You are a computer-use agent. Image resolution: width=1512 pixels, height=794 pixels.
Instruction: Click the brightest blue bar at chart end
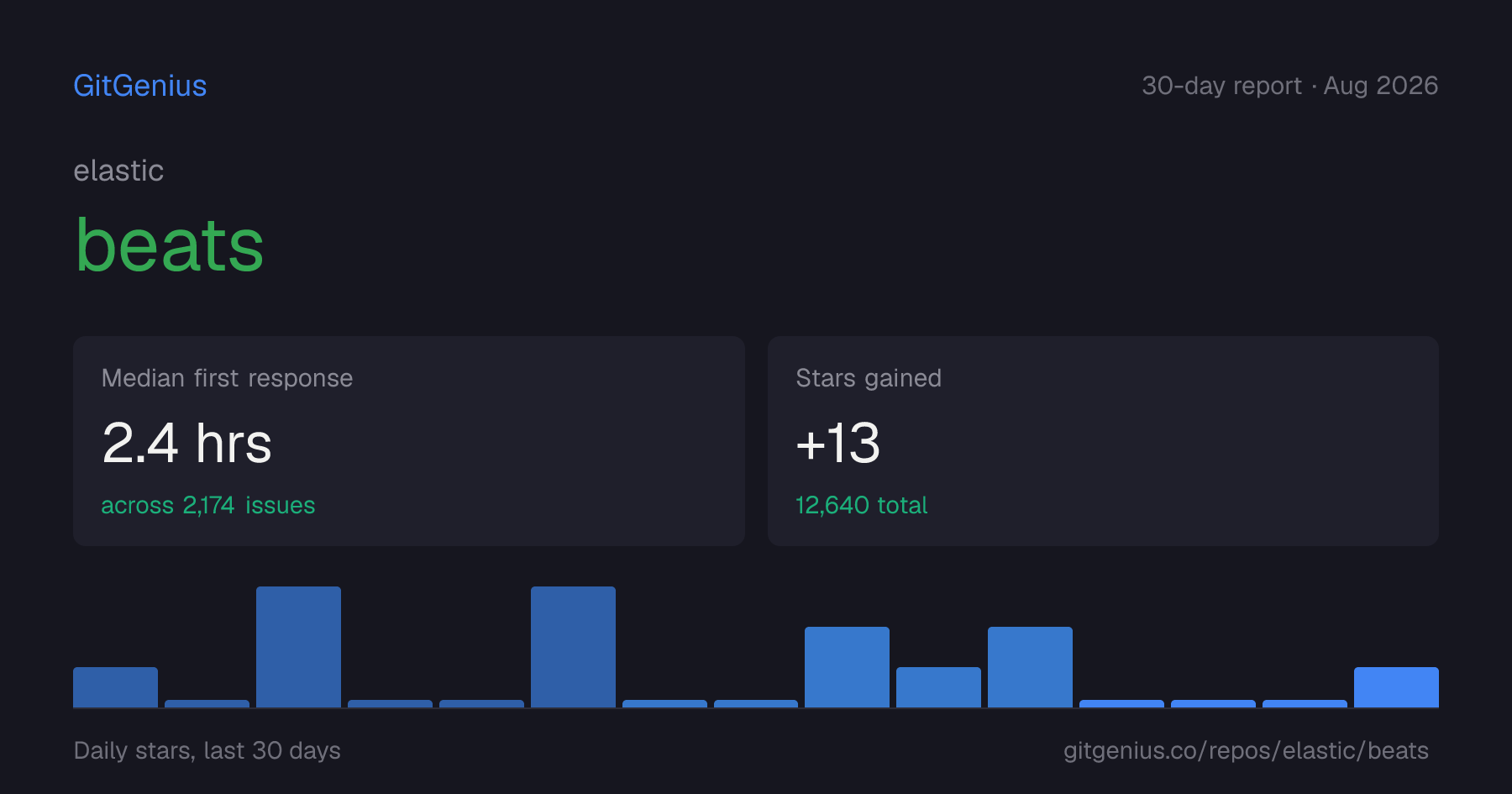pyautogui.click(x=1396, y=687)
